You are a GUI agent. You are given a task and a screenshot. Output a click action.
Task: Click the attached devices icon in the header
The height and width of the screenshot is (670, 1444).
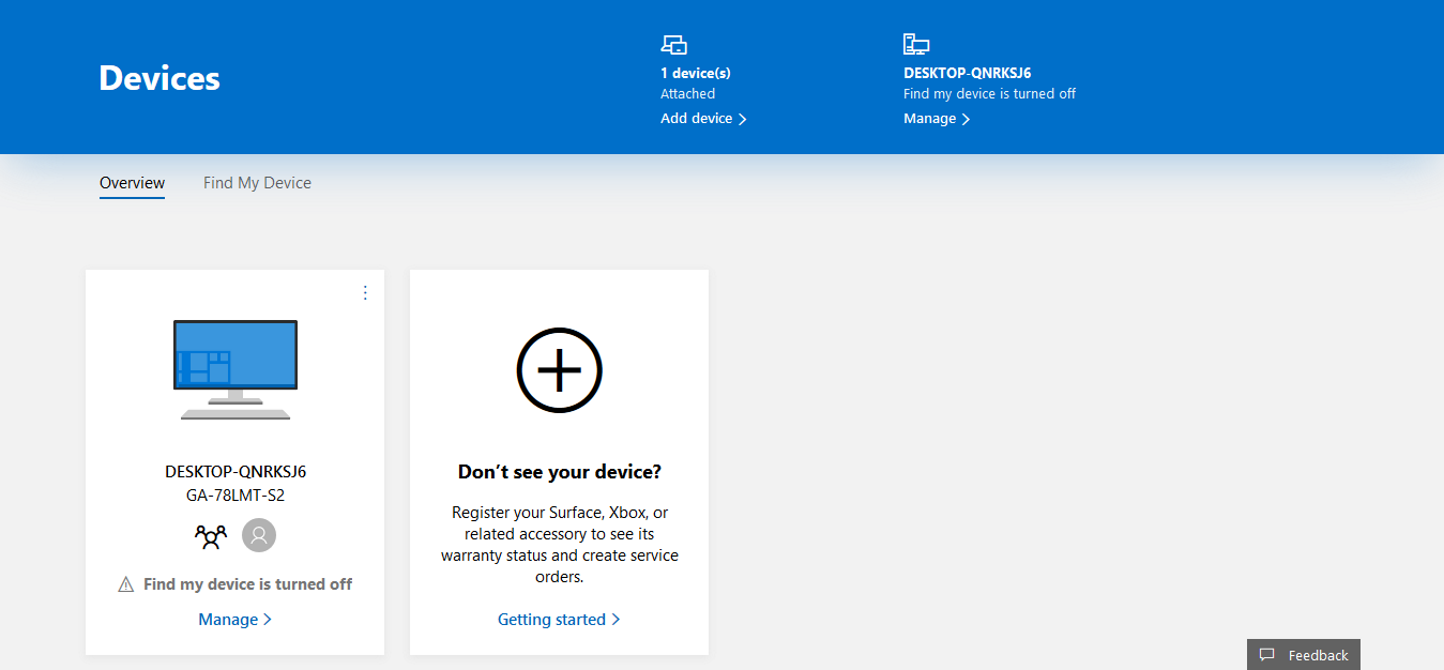pyautogui.click(x=674, y=44)
